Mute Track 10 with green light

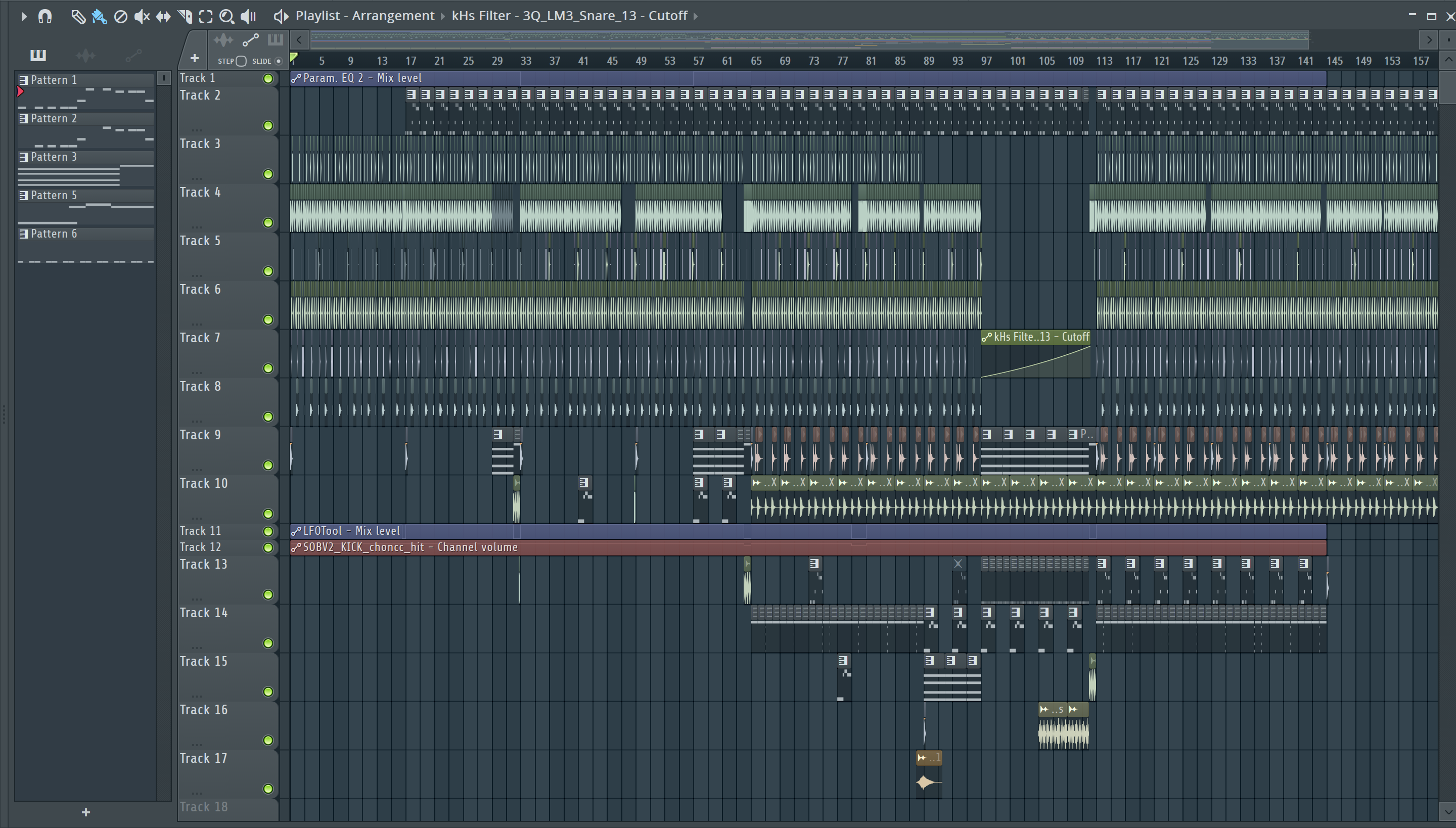[268, 514]
